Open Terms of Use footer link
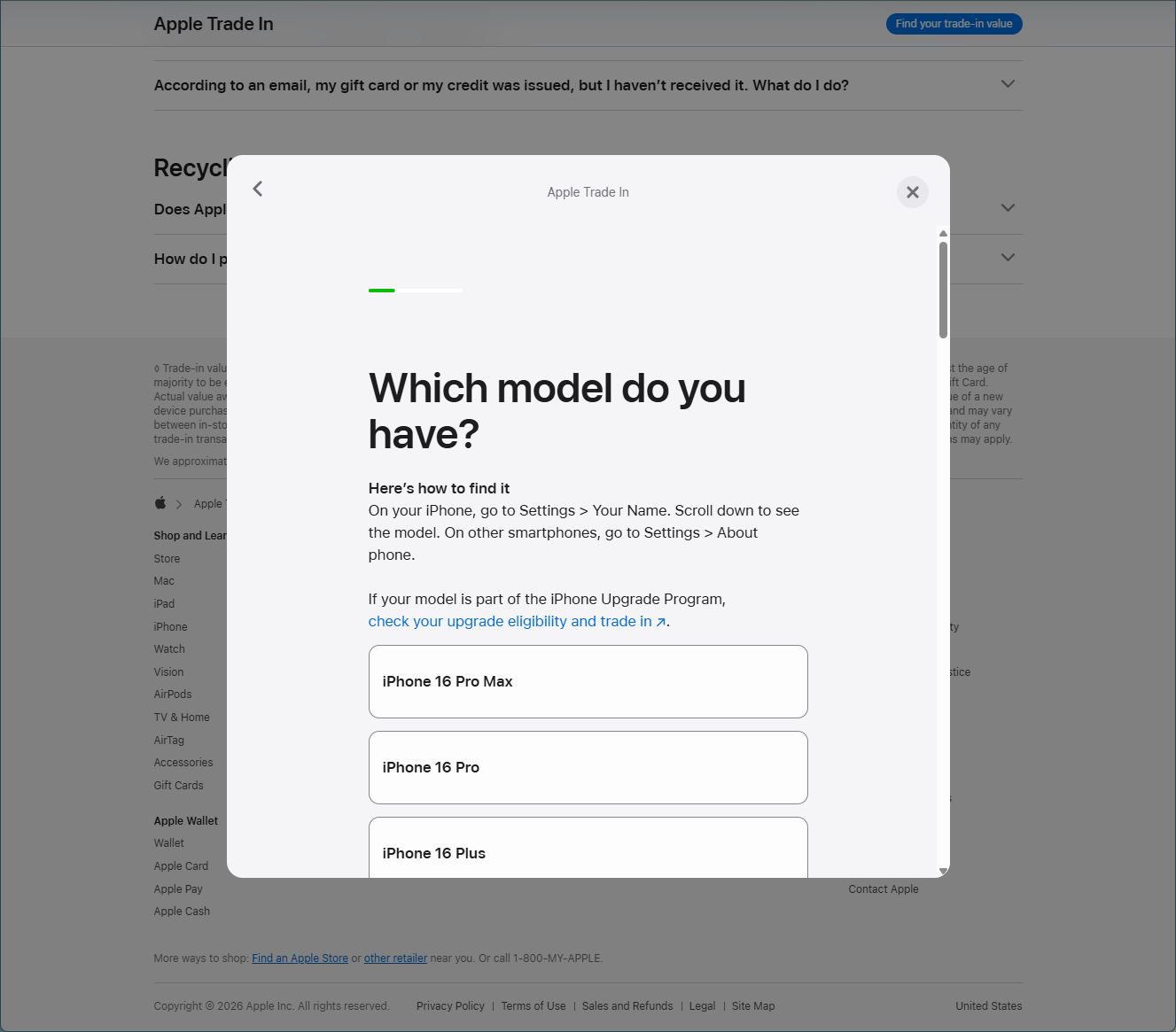 [x=533, y=1006]
